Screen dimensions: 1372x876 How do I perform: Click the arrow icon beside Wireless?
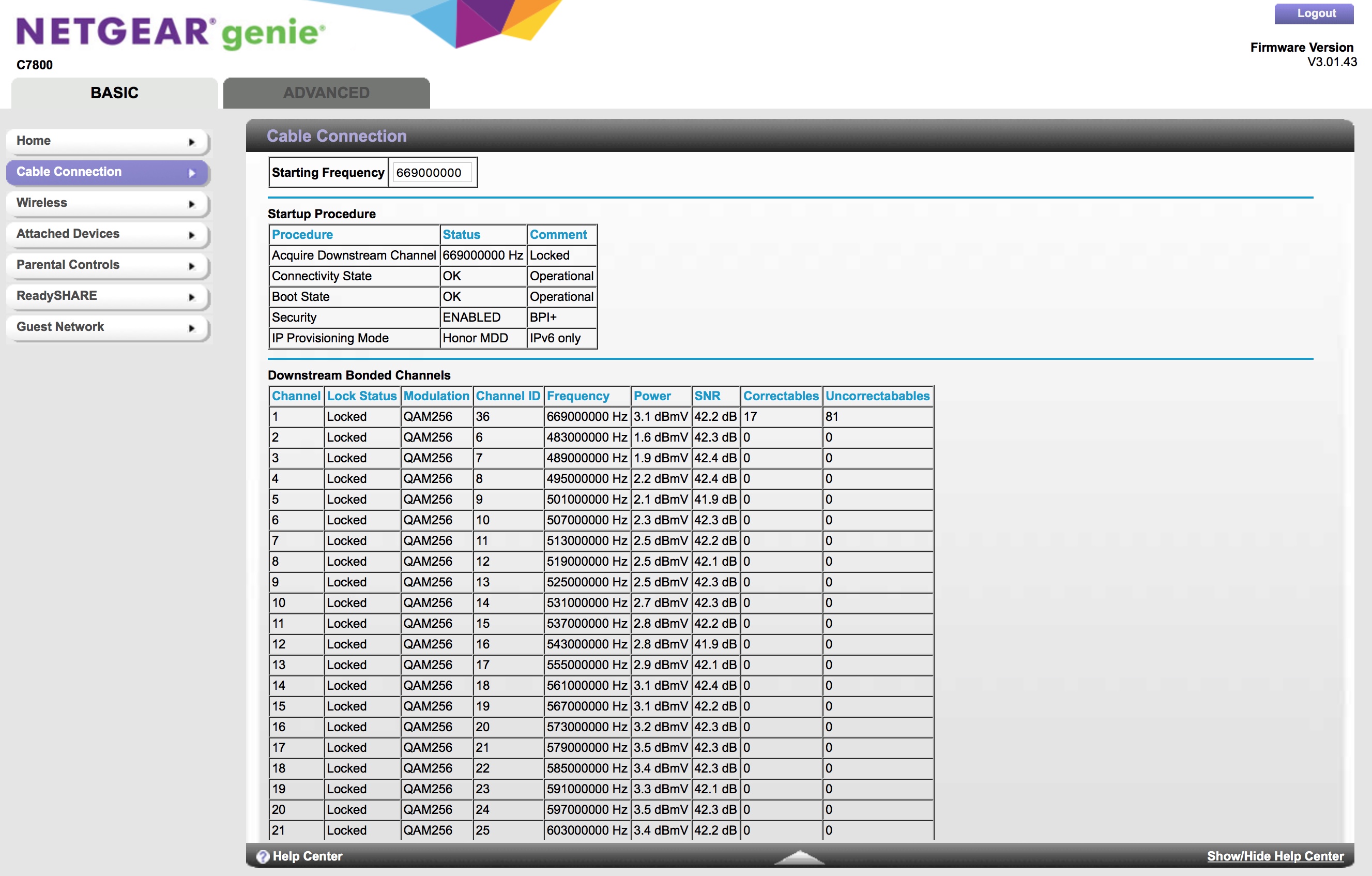point(192,204)
